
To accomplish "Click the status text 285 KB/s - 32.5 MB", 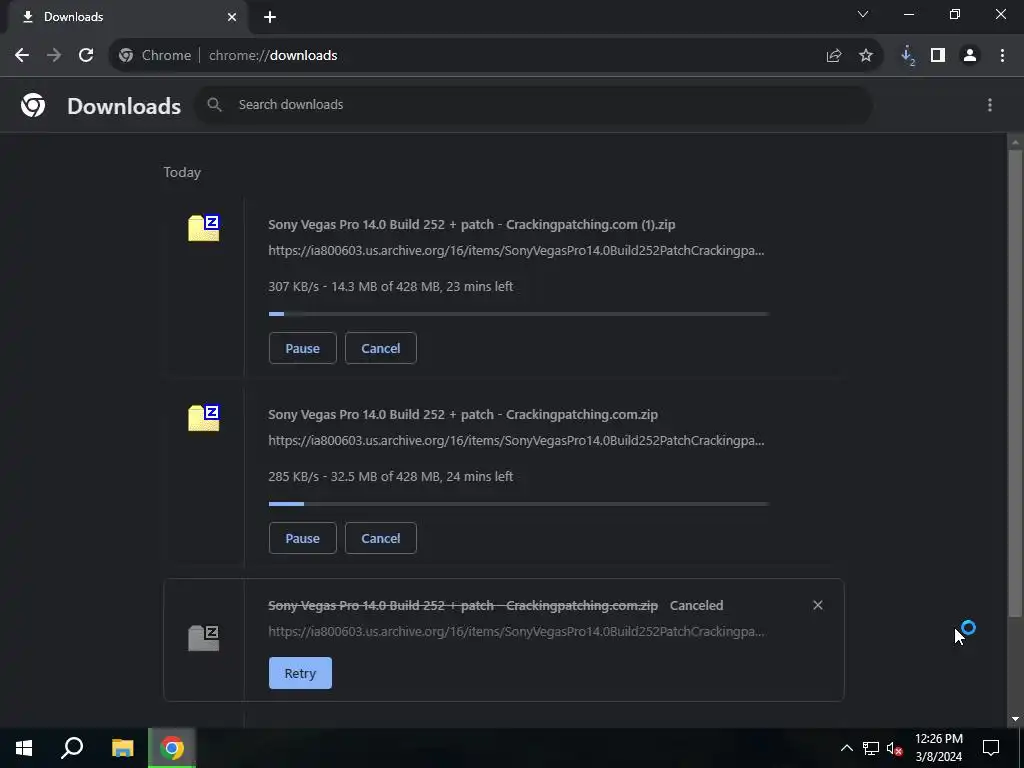I will click(391, 477).
